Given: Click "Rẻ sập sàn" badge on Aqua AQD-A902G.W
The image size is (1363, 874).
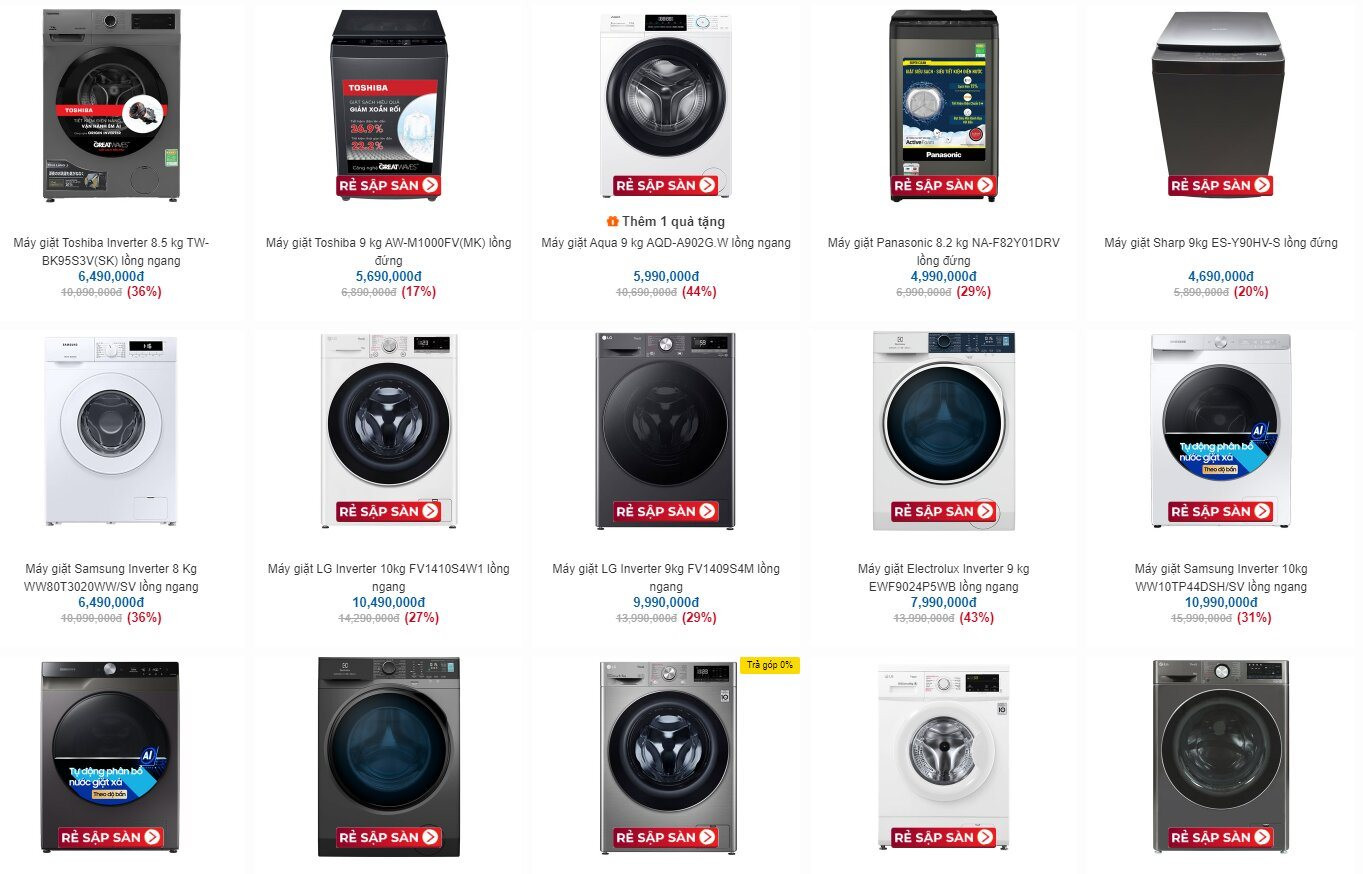Looking at the screenshot, I should (x=666, y=185).
